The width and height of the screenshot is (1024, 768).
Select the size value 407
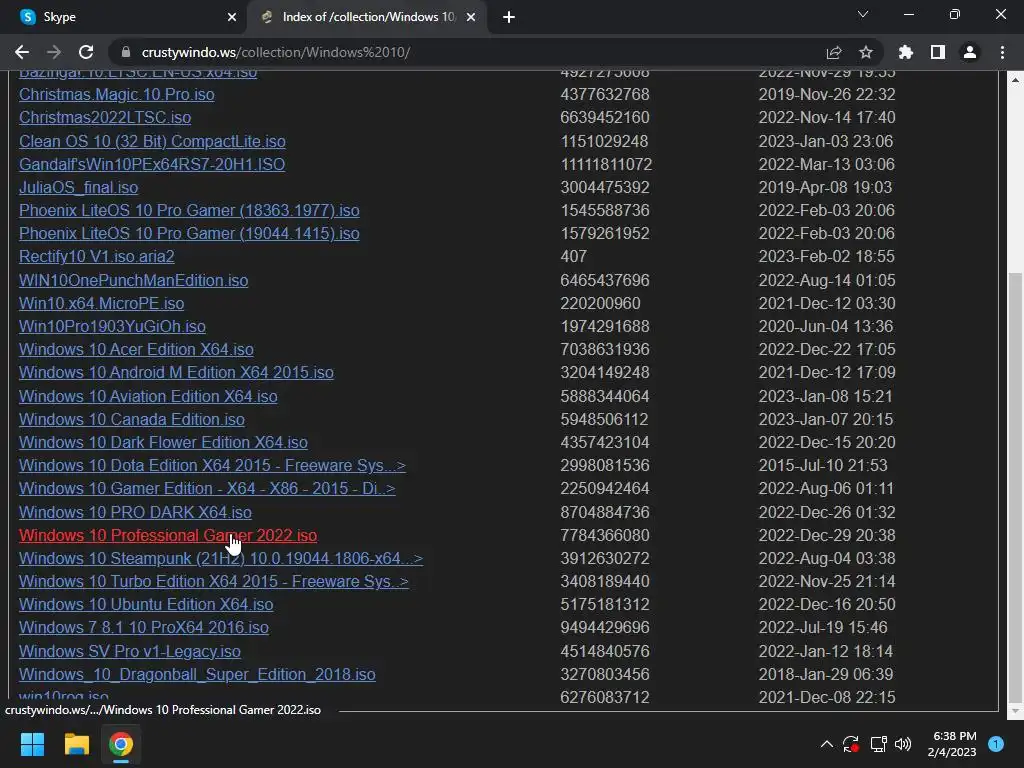573,257
